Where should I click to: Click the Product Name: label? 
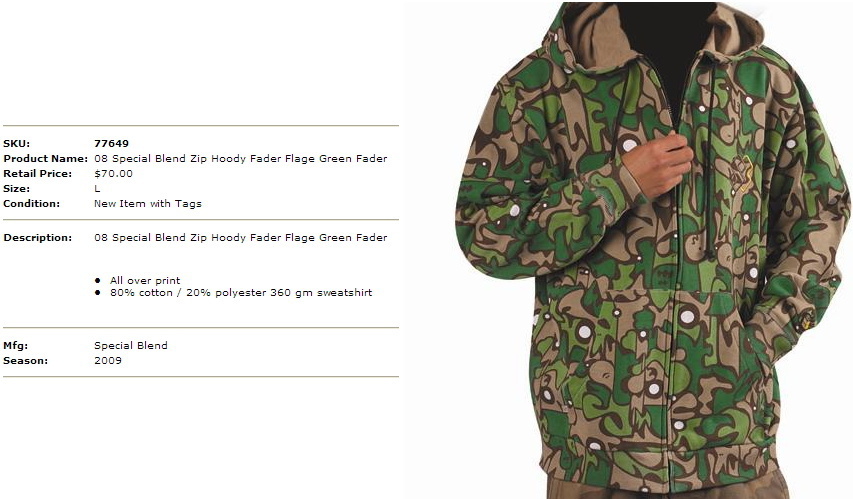tap(45, 159)
